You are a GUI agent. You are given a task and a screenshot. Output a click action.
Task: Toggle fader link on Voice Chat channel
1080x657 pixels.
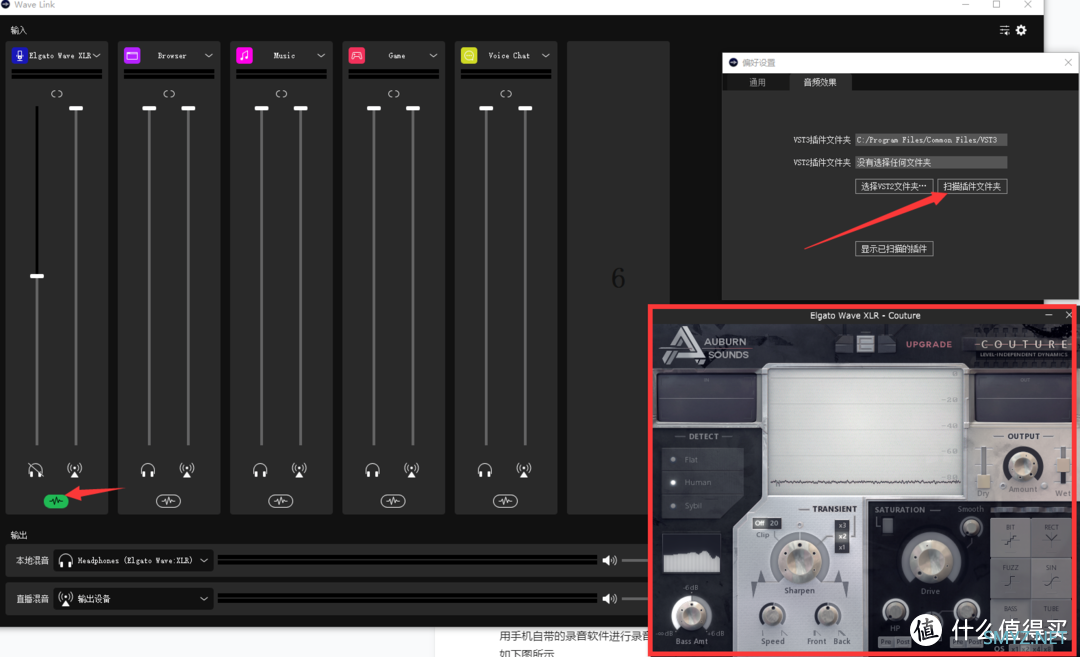(x=506, y=94)
